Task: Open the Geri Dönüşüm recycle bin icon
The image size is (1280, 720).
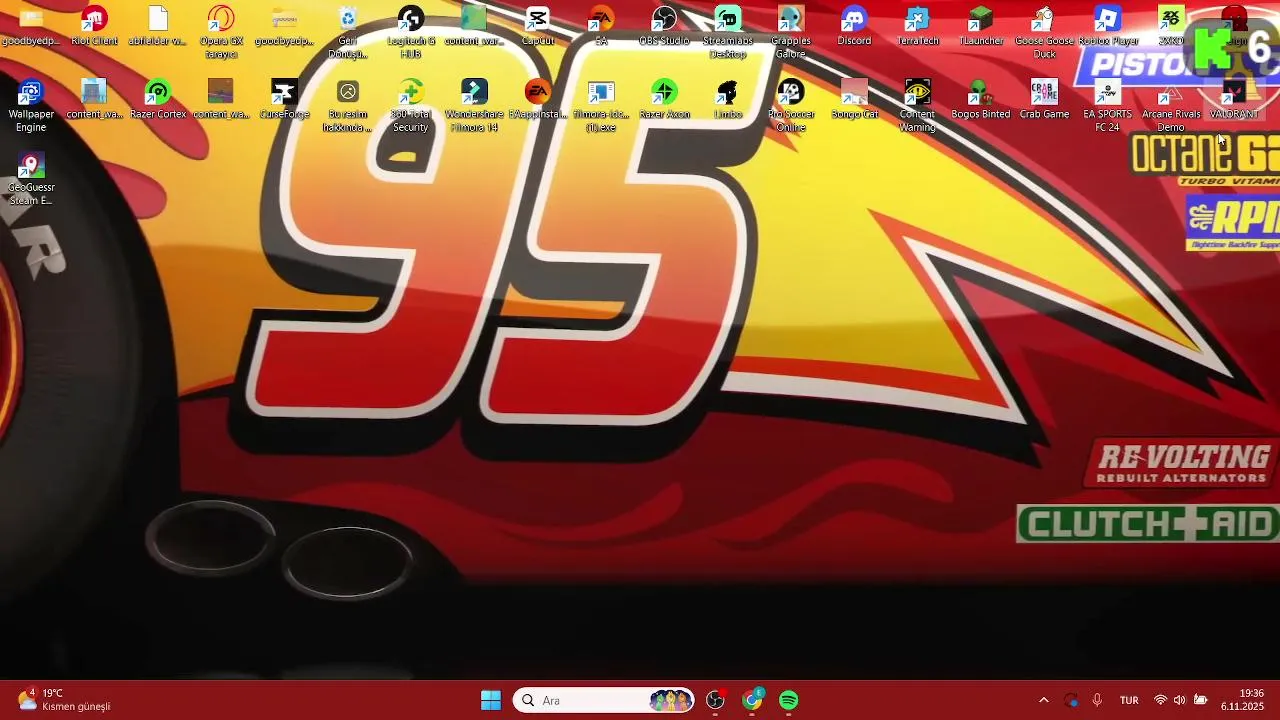Action: pos(348,33)
